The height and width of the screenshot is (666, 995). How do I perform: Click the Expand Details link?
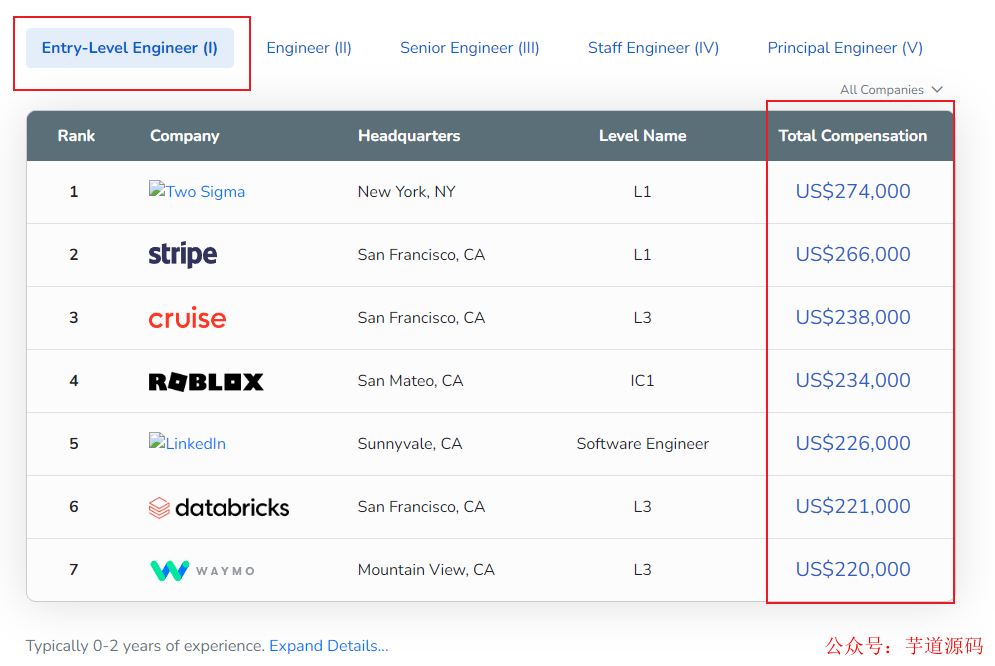tap(329, 646)
